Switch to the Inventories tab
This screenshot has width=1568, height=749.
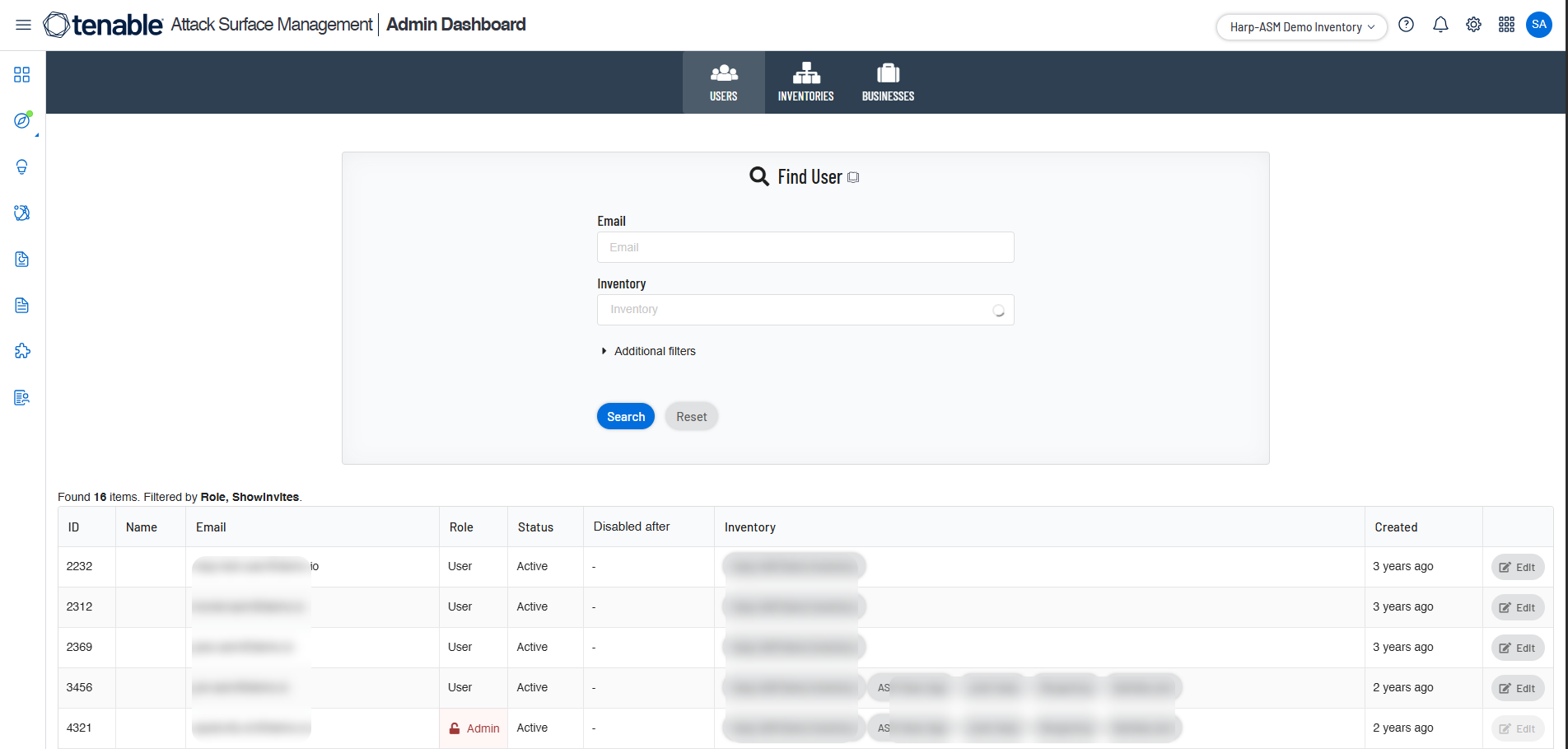(805, 82)
